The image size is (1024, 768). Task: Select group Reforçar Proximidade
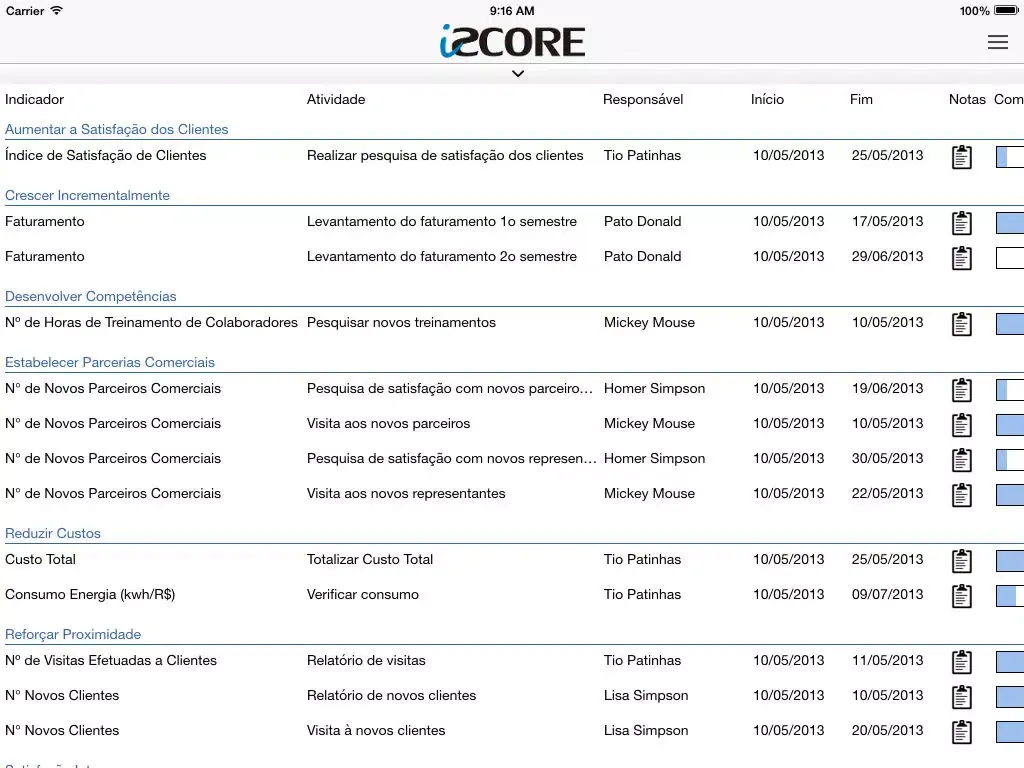73,635
